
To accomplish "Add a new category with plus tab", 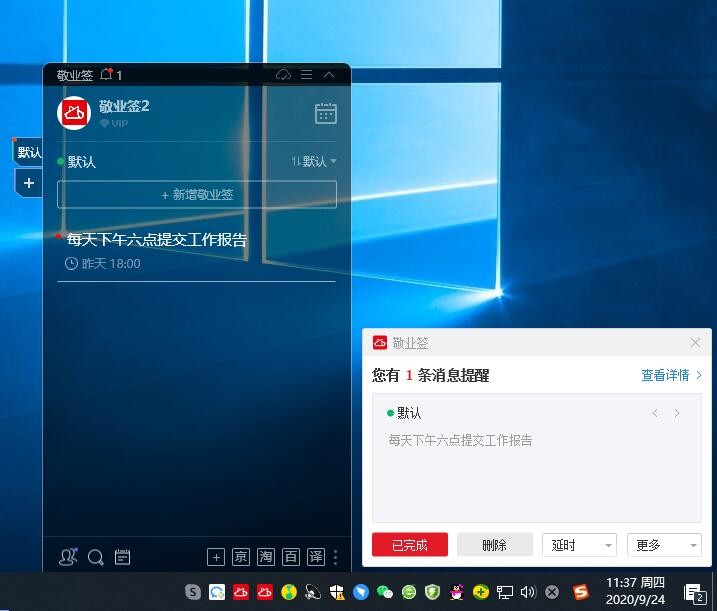I will click(x=29, y=183).
